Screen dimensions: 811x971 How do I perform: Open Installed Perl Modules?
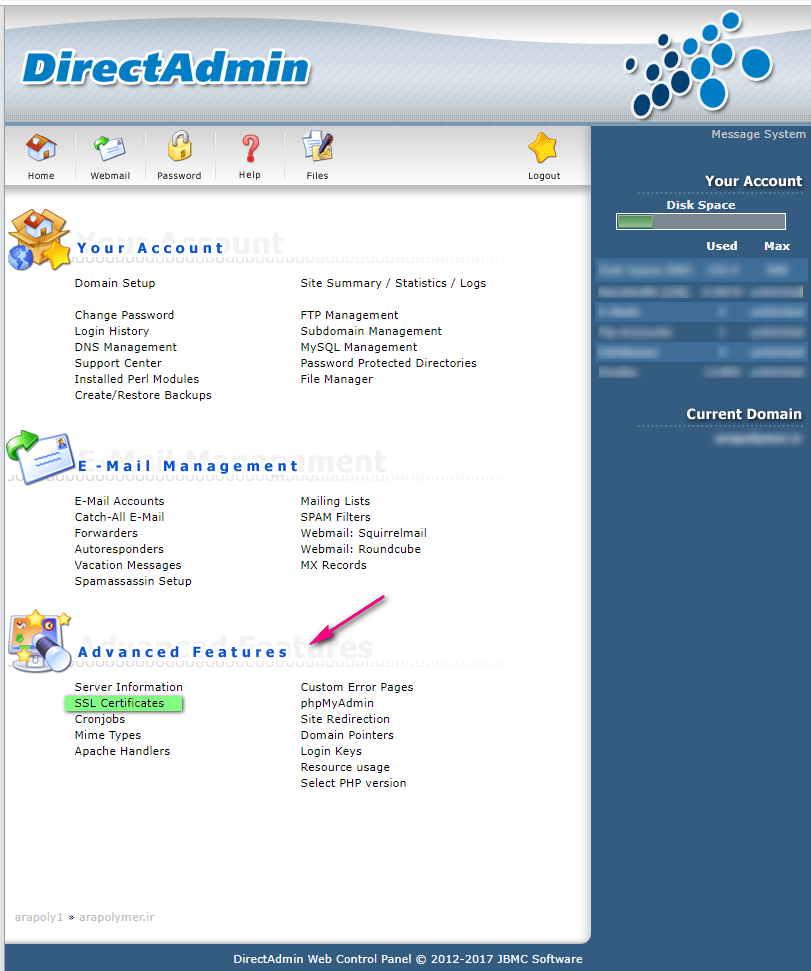pyautogui.click(x=137, y=379)
